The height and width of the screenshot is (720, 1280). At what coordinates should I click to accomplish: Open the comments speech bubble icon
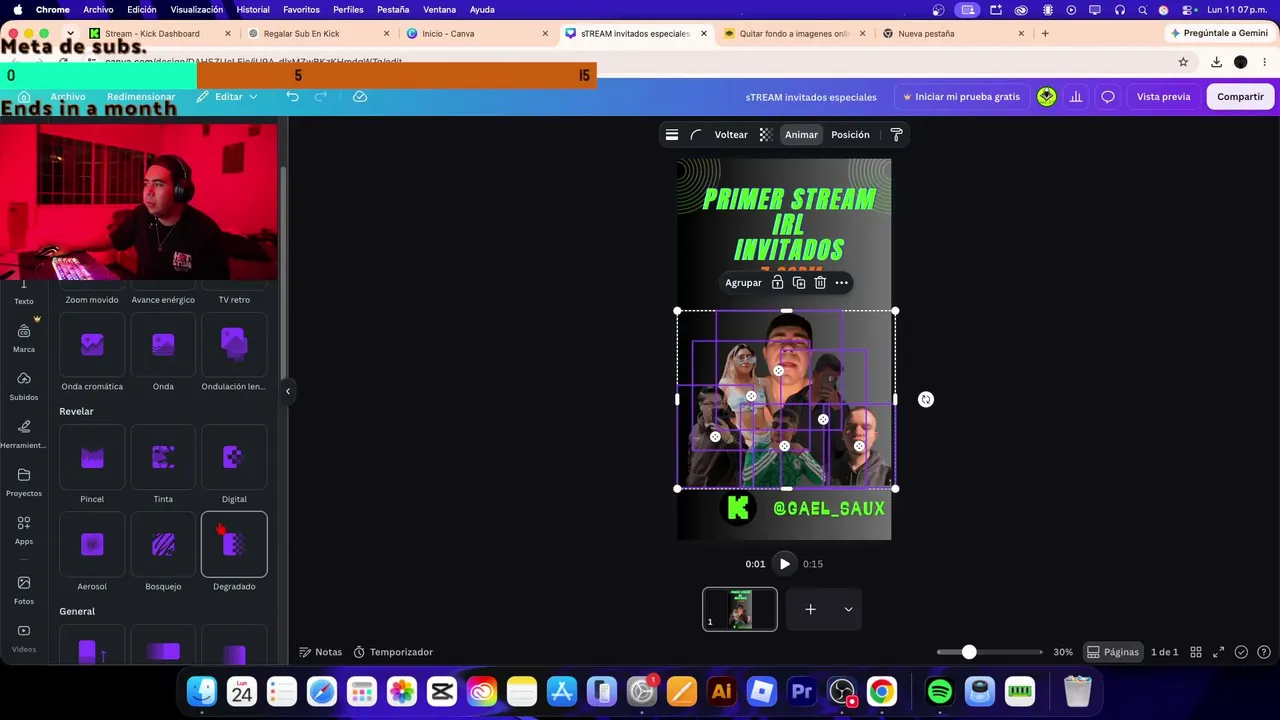[1108, 97]
